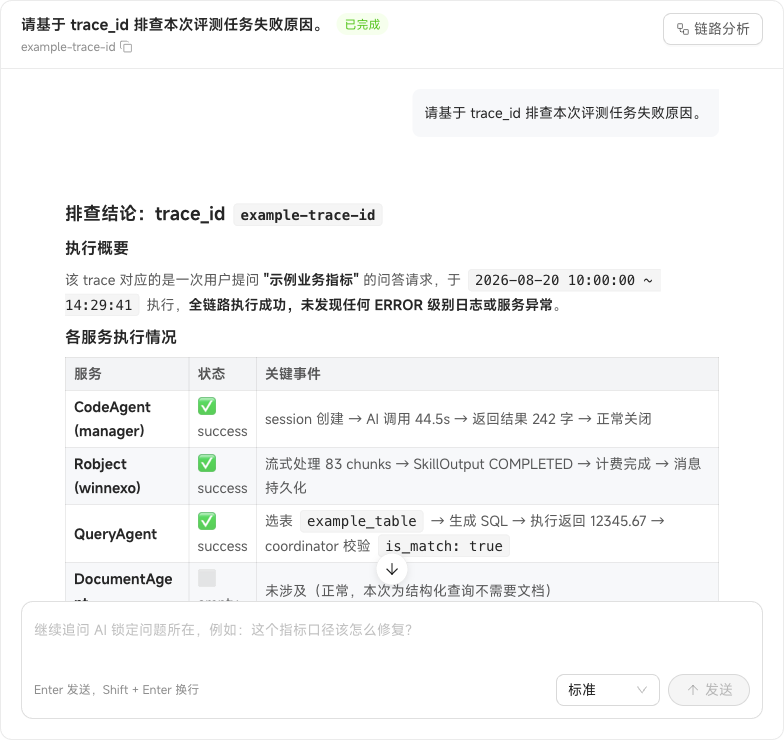Click the chevron of the 标准 selector
This screenshot has width=784, height=740.
click(642, 690)
